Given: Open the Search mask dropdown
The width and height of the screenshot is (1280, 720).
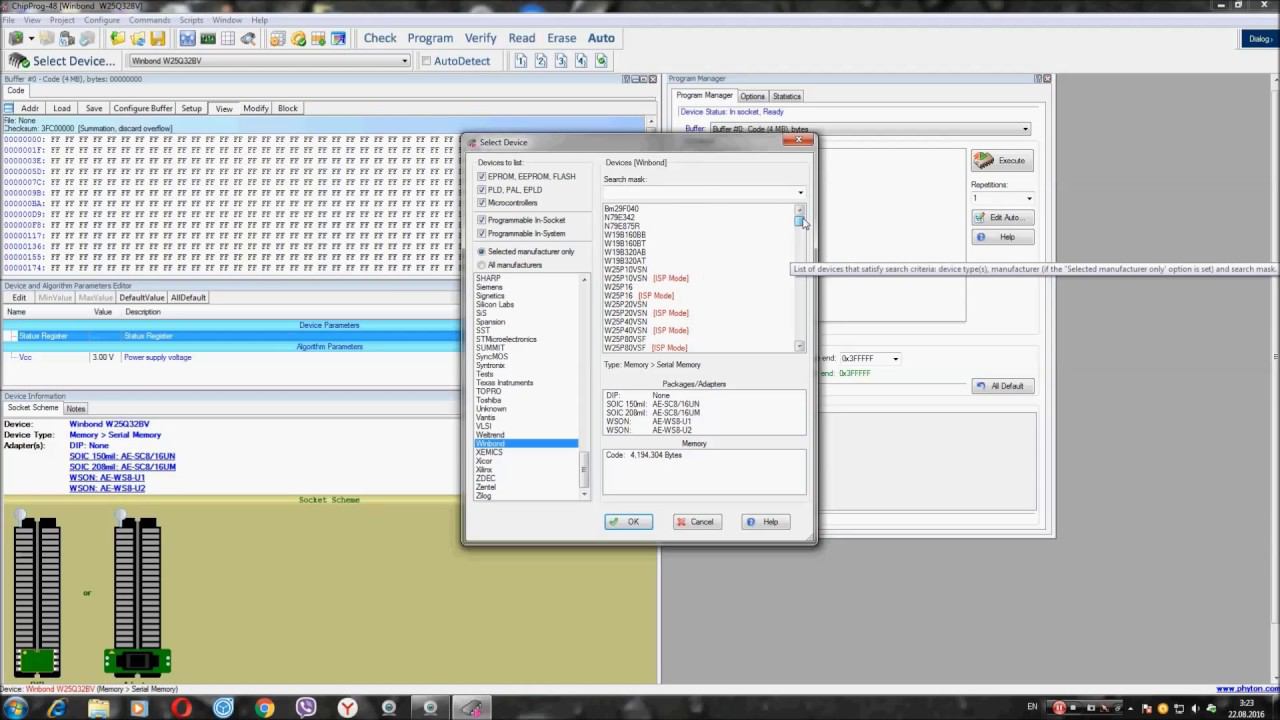Looking at the screenshot, I should click(x=800, y=192).
